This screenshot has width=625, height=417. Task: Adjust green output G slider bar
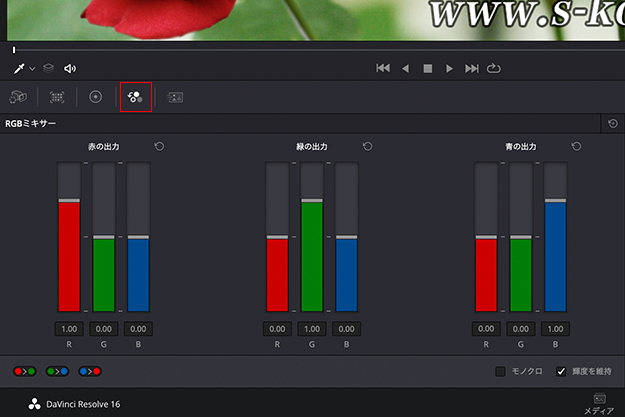[x=312, y=237]
